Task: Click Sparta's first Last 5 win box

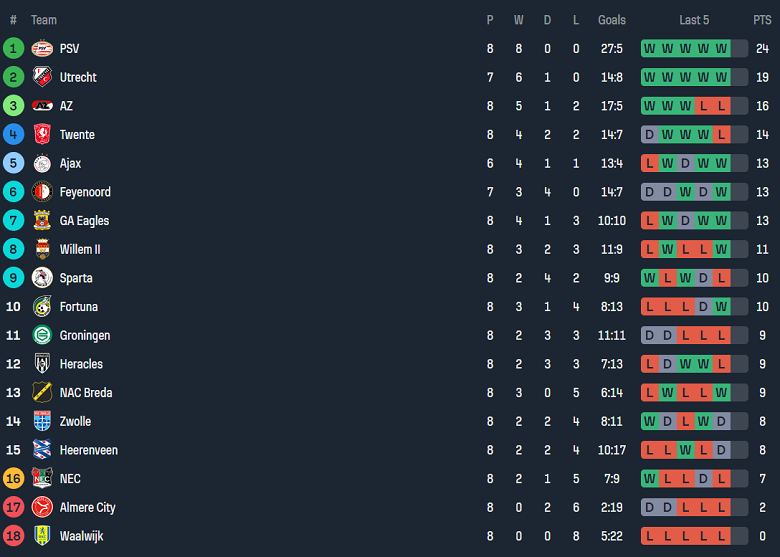Action: [x=650, y=278]
